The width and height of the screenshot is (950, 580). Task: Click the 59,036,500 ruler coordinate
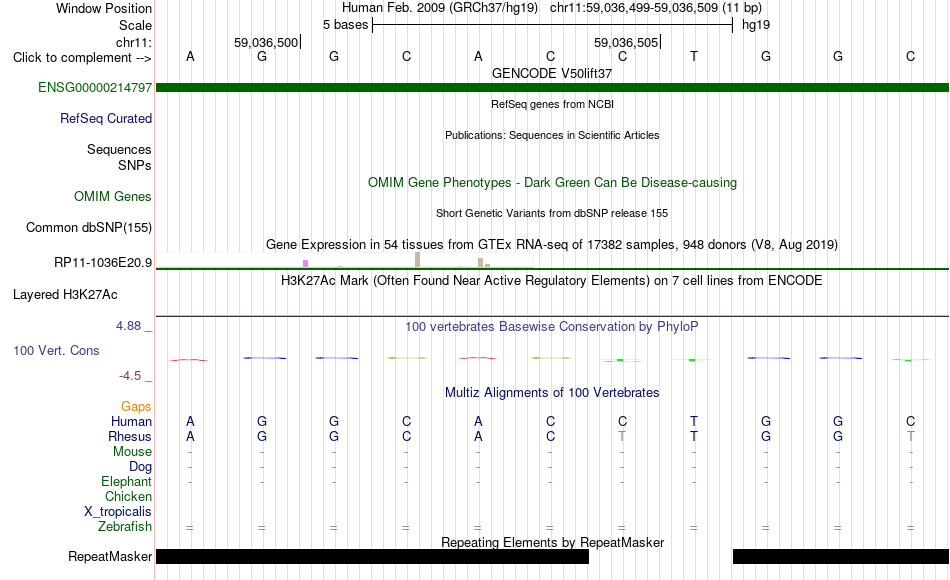[266, 42]
